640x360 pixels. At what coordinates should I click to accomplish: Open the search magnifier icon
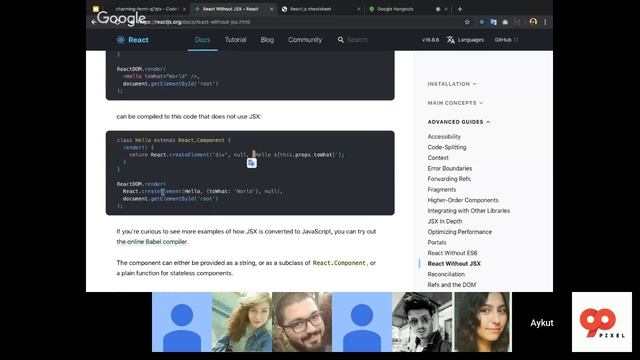coord(340,40)
